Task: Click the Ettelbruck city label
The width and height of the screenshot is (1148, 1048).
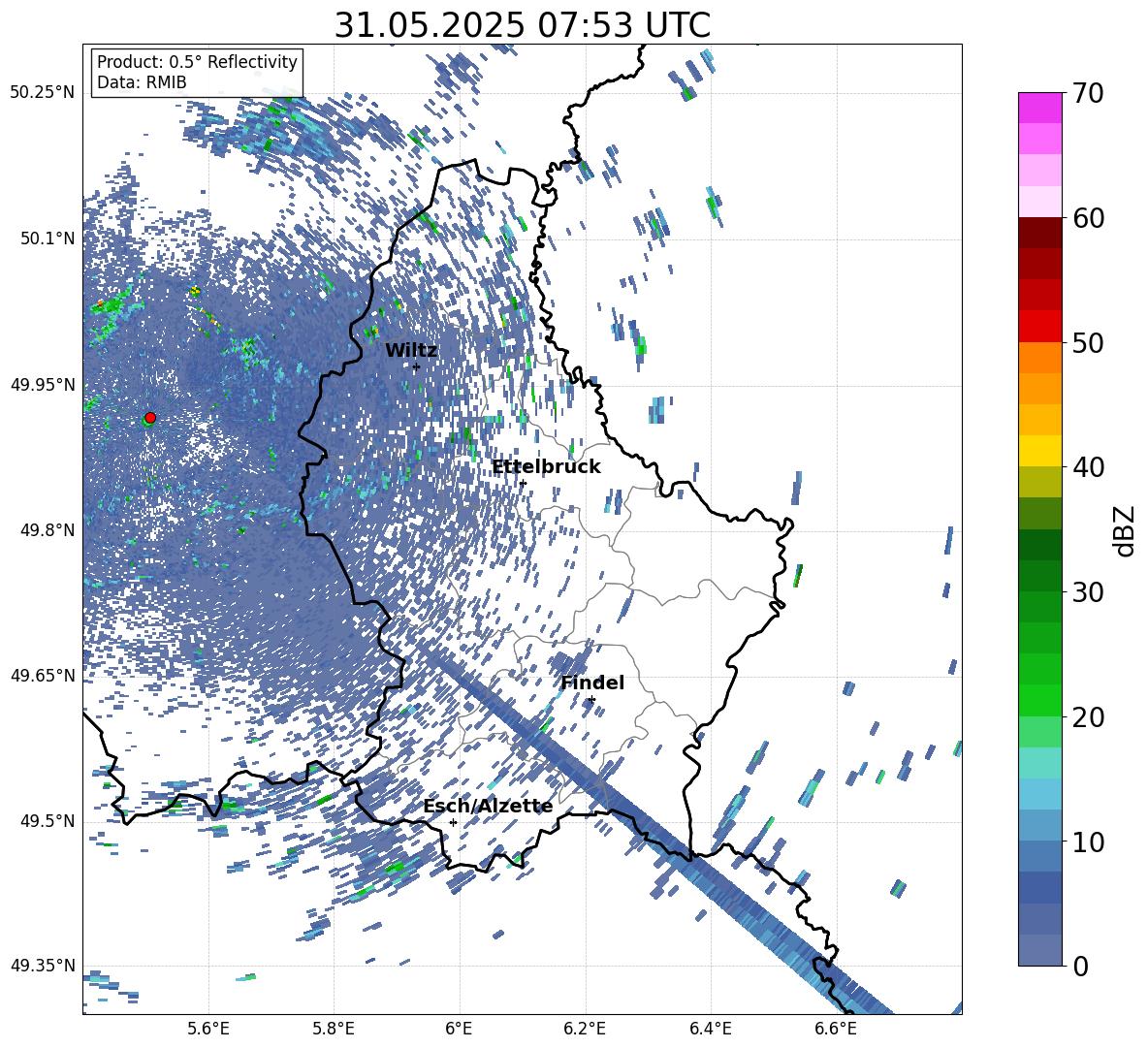Action: (546, 467)
